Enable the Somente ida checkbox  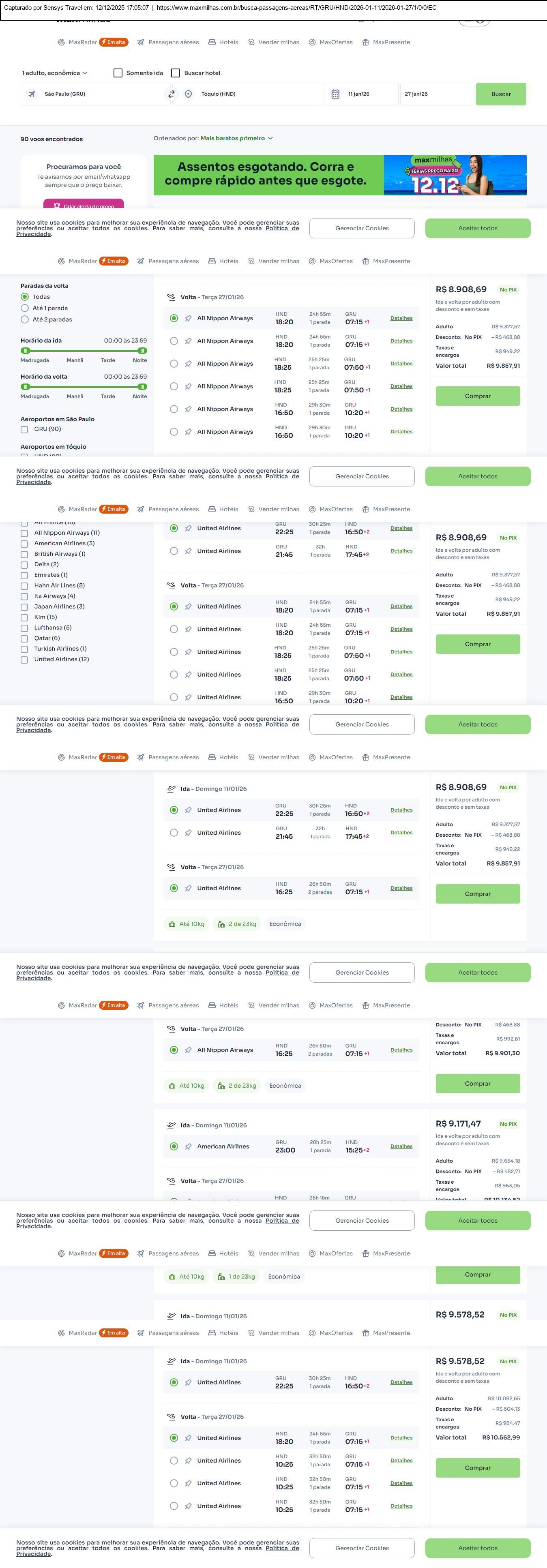118,73
